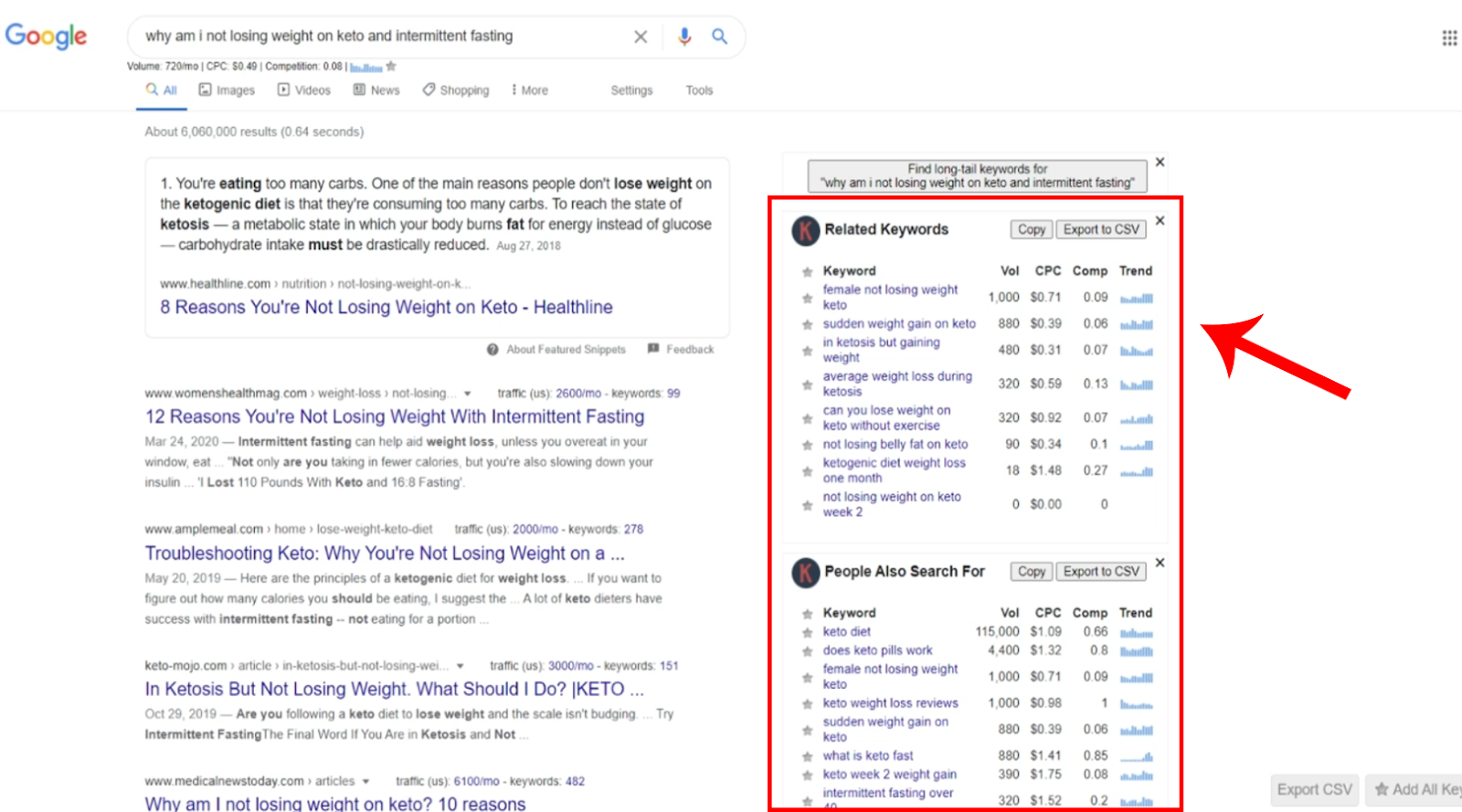The height and width of the screenshot is (812, 1462).
Task: Sort Related Keywords by Comp column
Action: pos(1090,271)
